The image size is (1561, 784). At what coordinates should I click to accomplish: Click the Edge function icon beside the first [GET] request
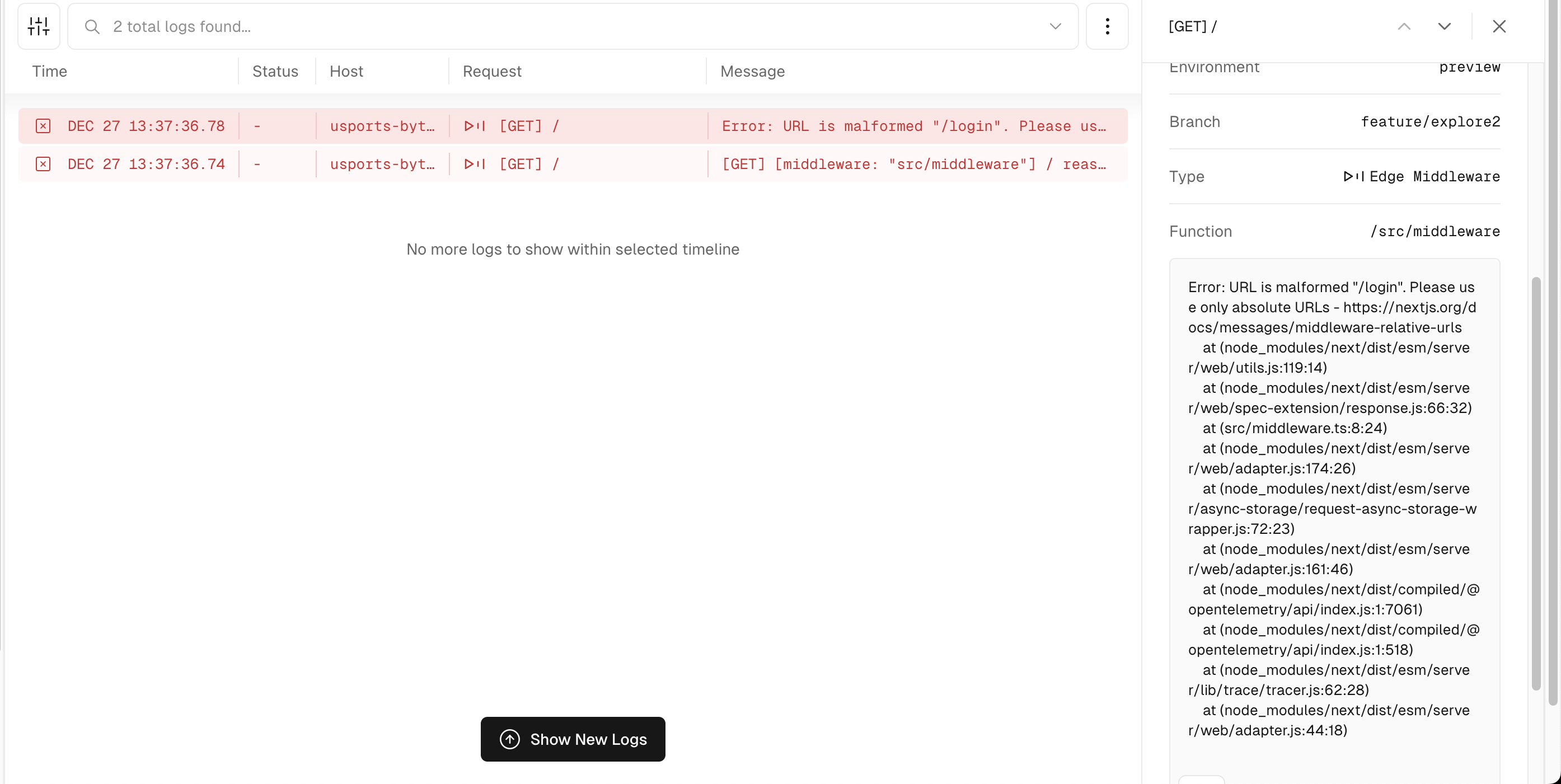tap(475, 126)
